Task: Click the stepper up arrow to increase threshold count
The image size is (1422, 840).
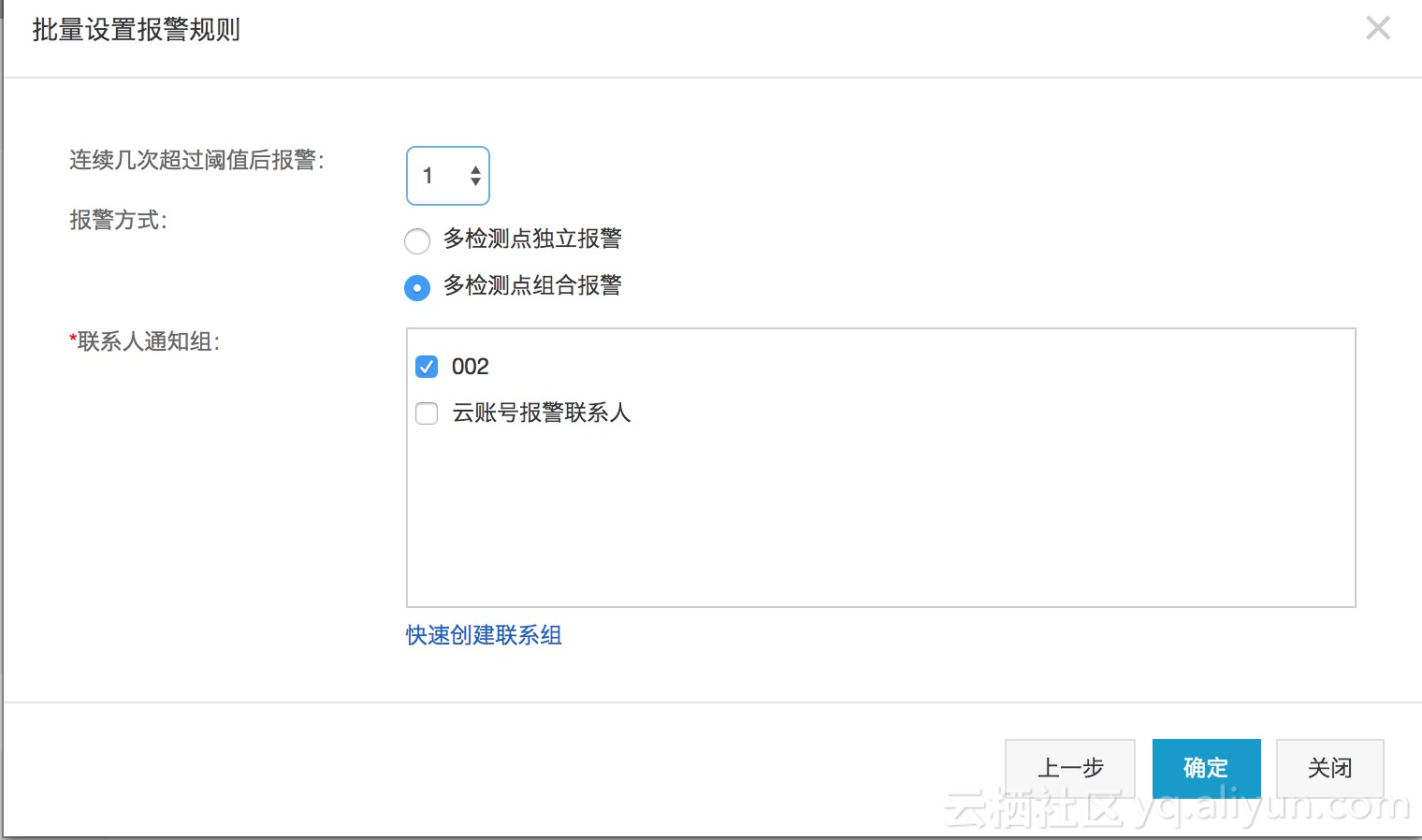Action: tap(475, 168)
